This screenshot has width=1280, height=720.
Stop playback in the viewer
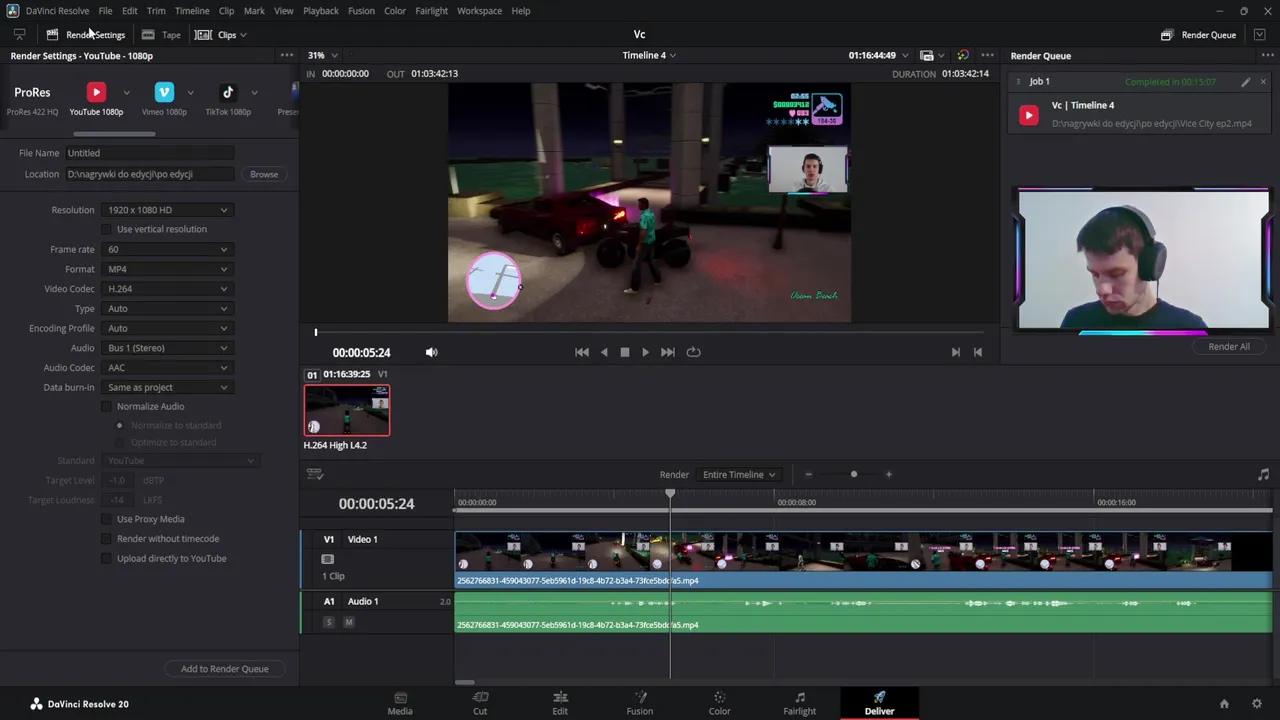point(625,352)
